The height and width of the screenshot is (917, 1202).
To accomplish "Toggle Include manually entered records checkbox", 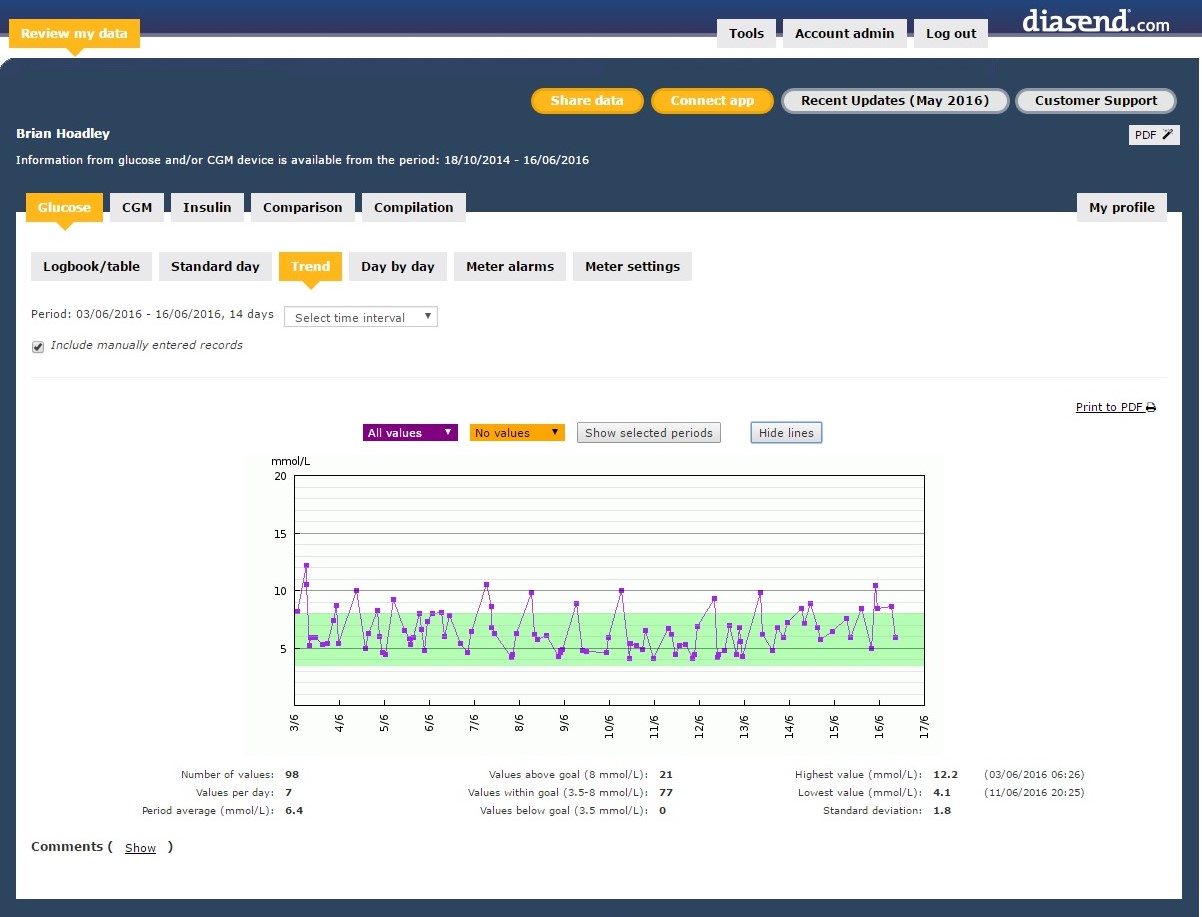I will [38, 346].
